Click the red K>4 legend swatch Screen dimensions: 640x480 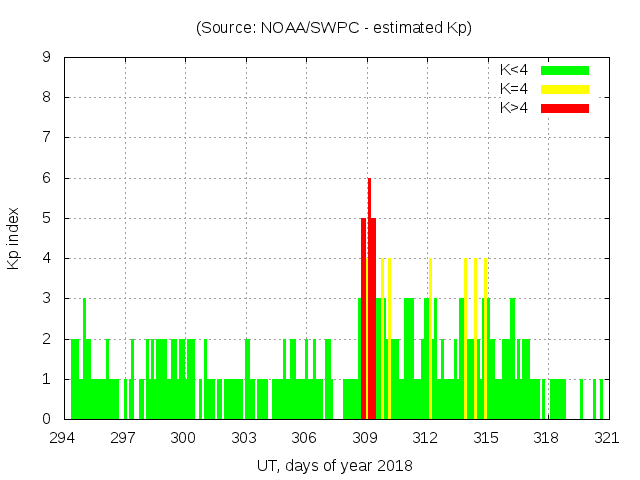pos(565,108)
